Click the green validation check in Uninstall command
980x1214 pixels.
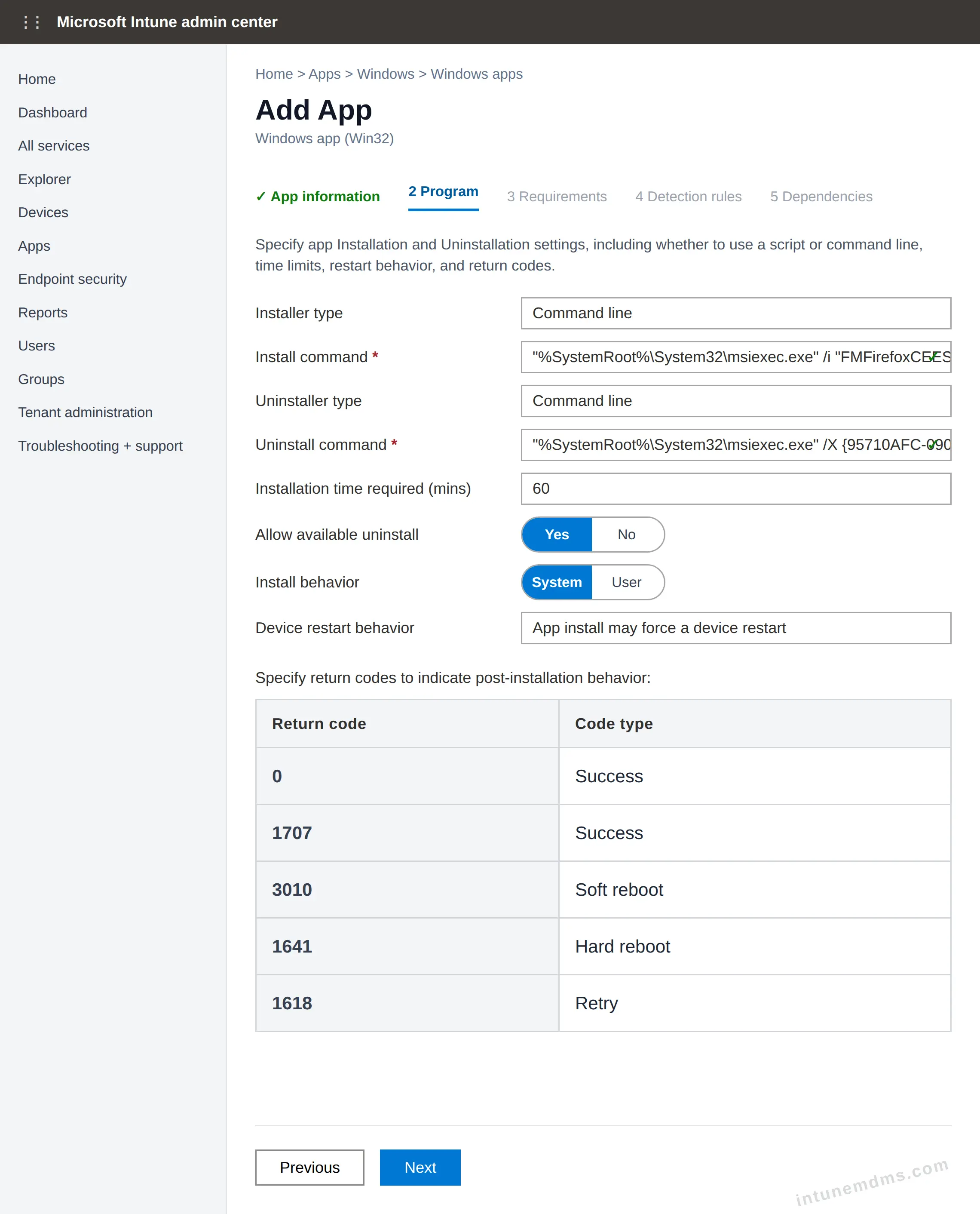tap(933, 444)
